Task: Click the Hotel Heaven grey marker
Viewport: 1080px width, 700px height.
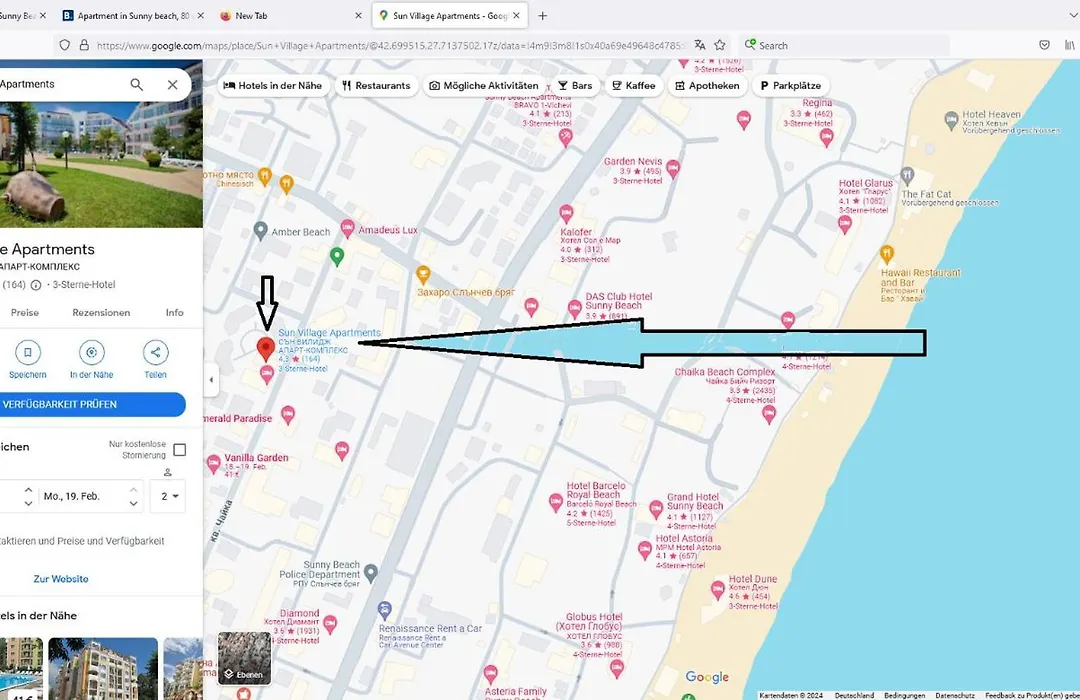Action: coord(951,120)
